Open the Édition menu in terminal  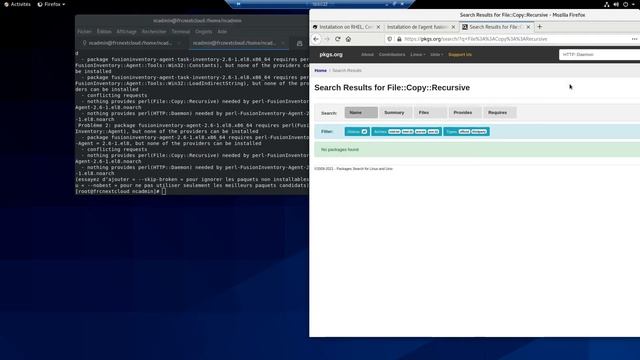pos(104,31)
